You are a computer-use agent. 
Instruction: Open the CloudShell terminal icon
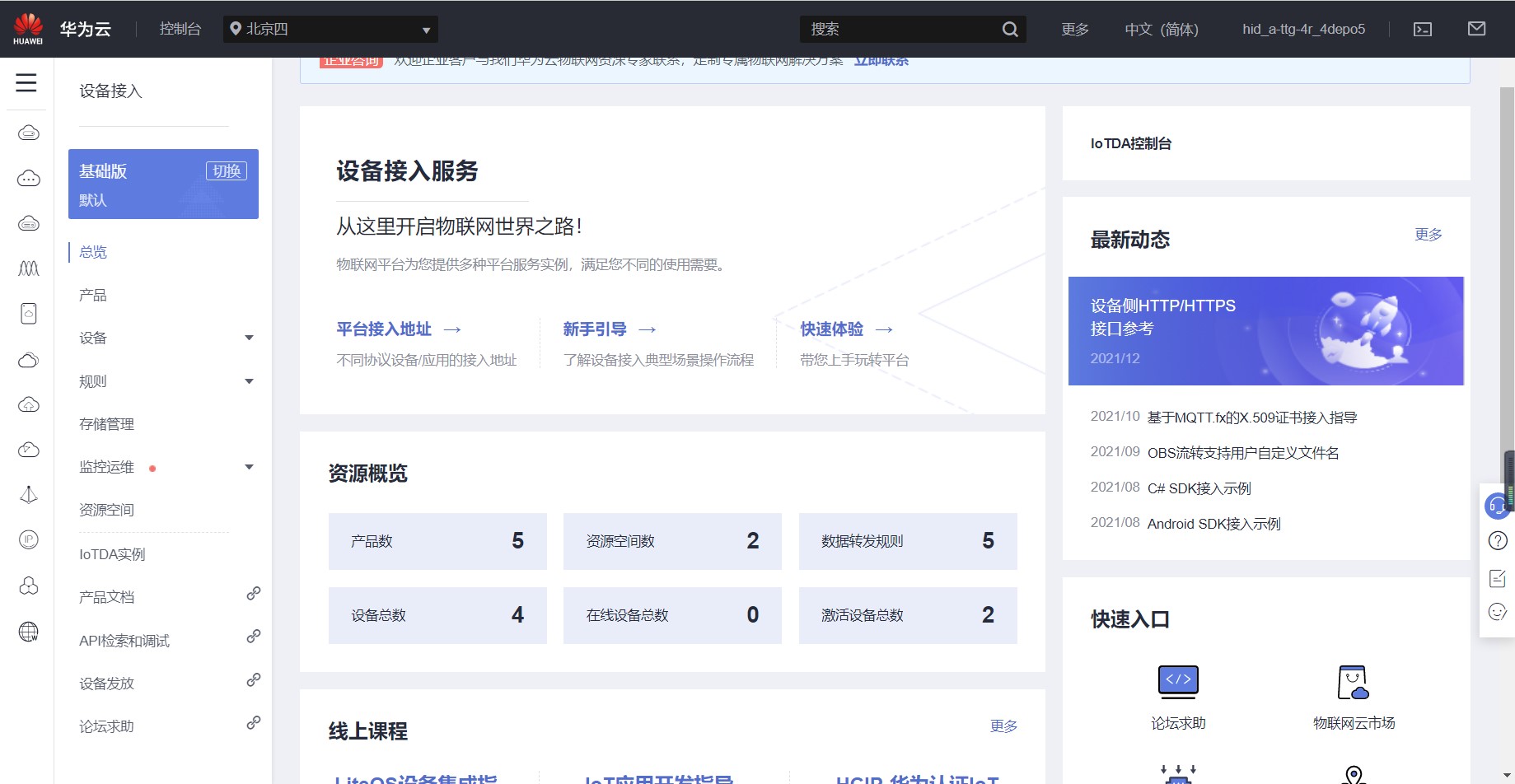1423,30
